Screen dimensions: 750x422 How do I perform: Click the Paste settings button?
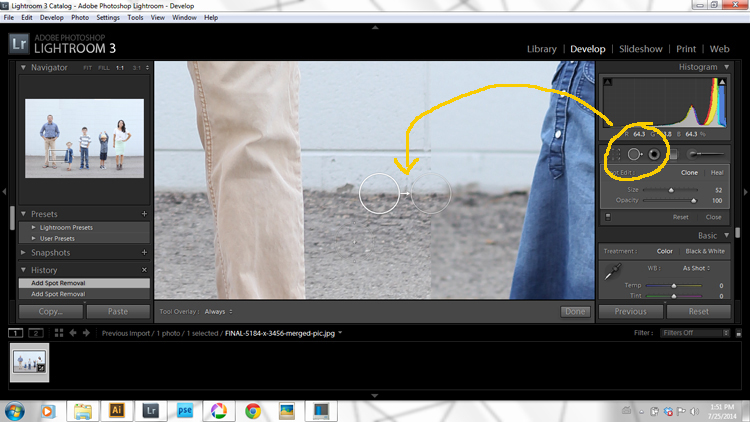click(x=118, y=311)
